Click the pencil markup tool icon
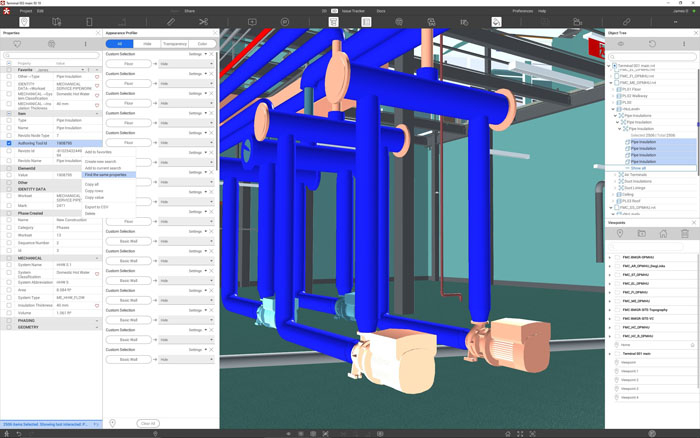 click(171, 21)
